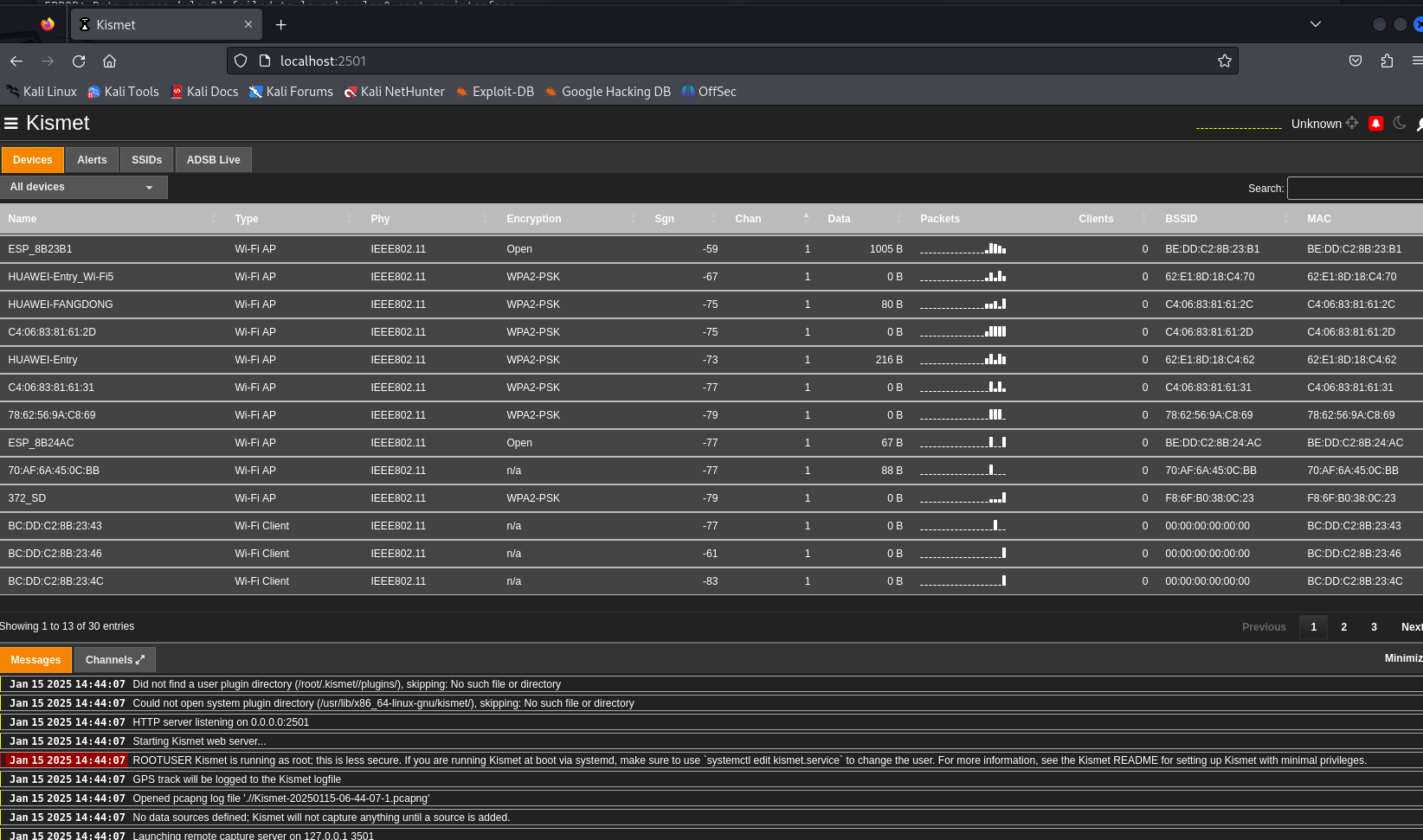Switch to the SSIDs tab
The width and height of the screenshot is (1423, 840).
pyautogui.click(x=146, y=160)
